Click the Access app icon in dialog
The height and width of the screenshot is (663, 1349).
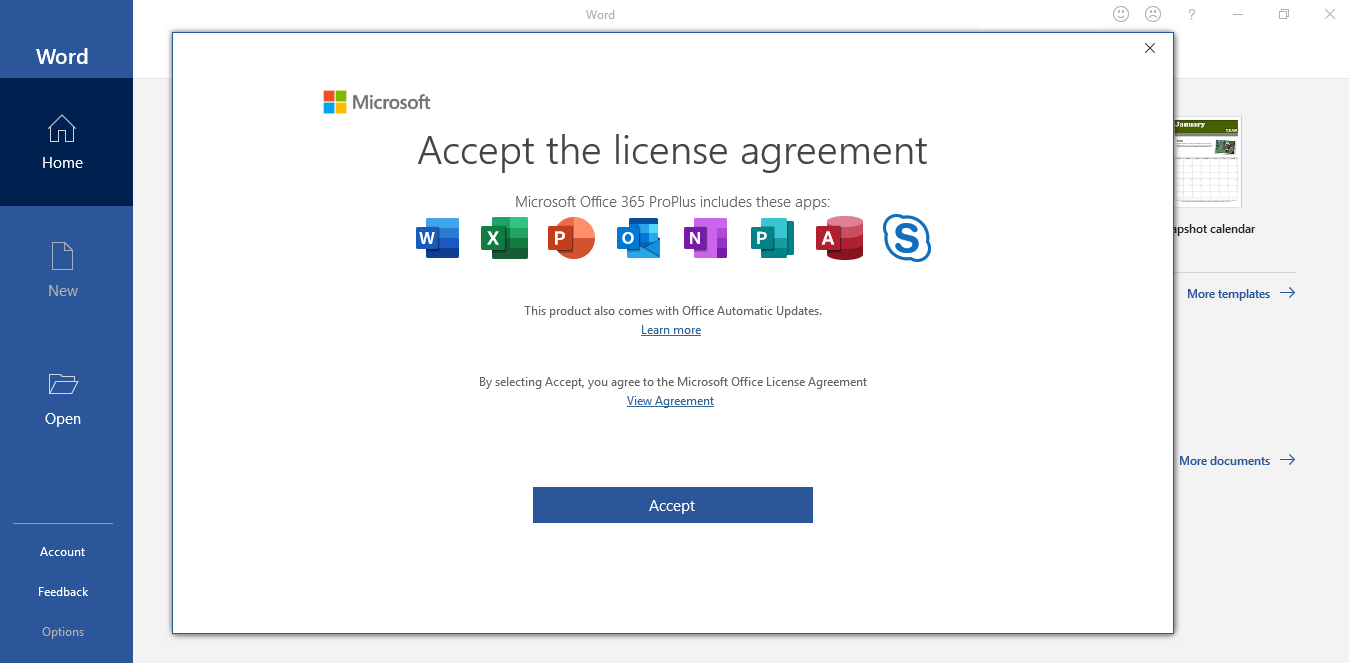pos(839,238)
